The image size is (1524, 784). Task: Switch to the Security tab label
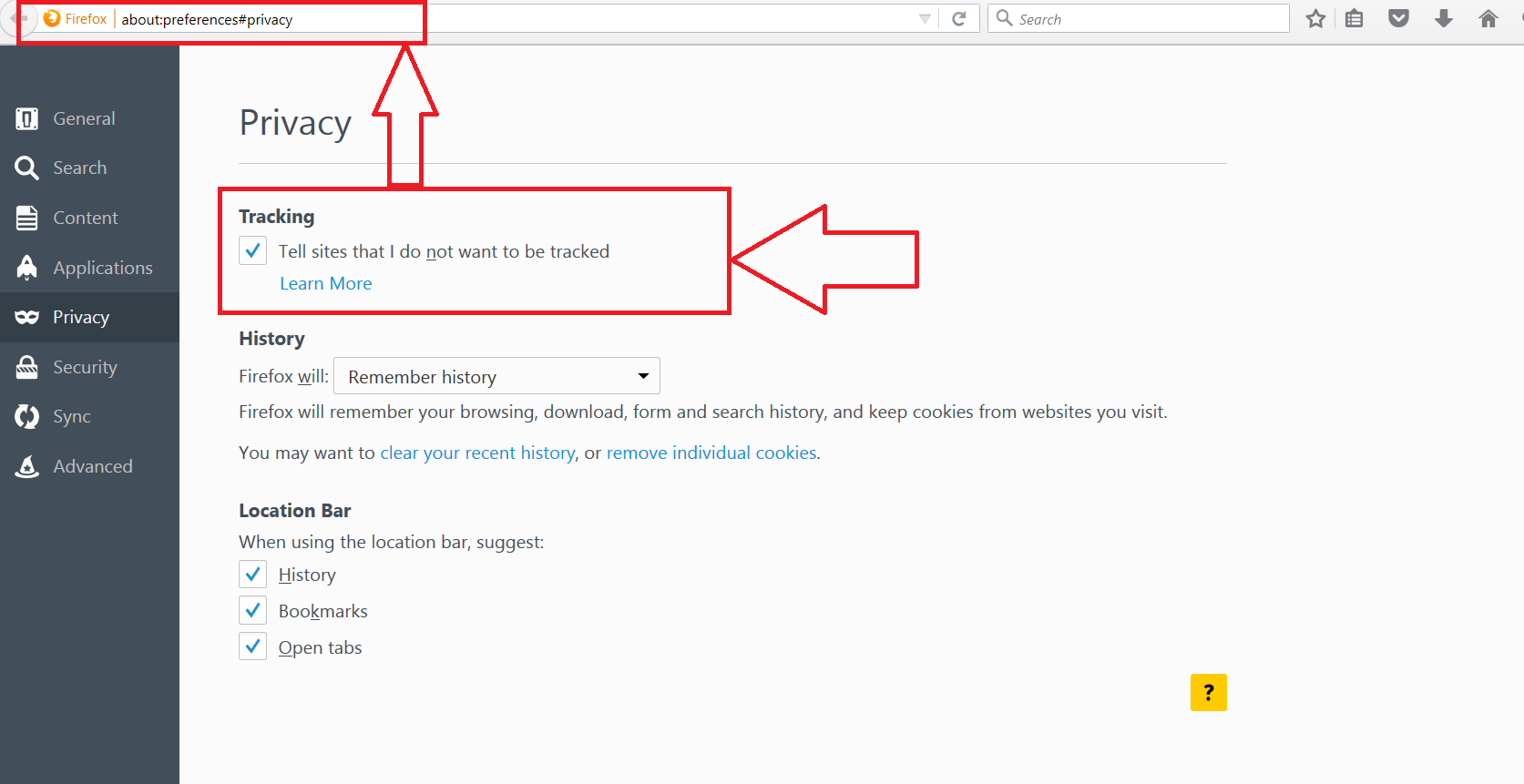[x=86, y=367]
